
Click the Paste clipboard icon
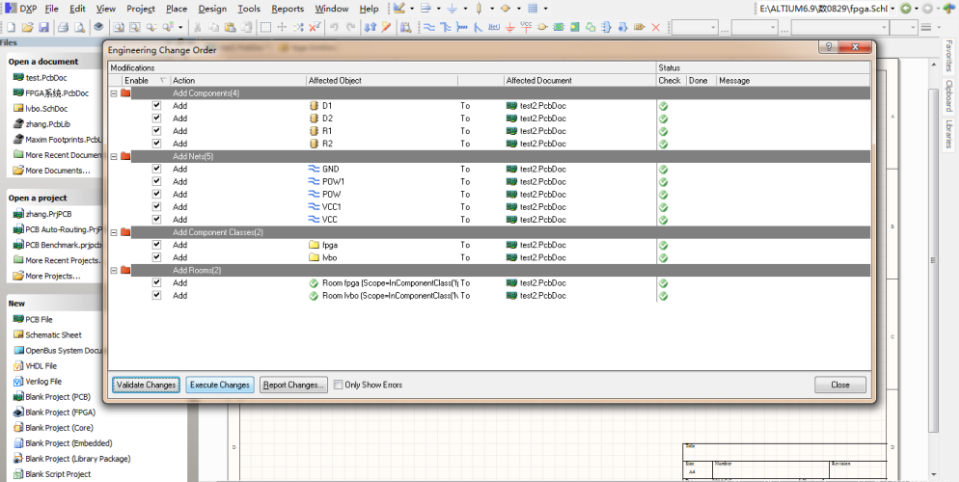coord(230,28)
